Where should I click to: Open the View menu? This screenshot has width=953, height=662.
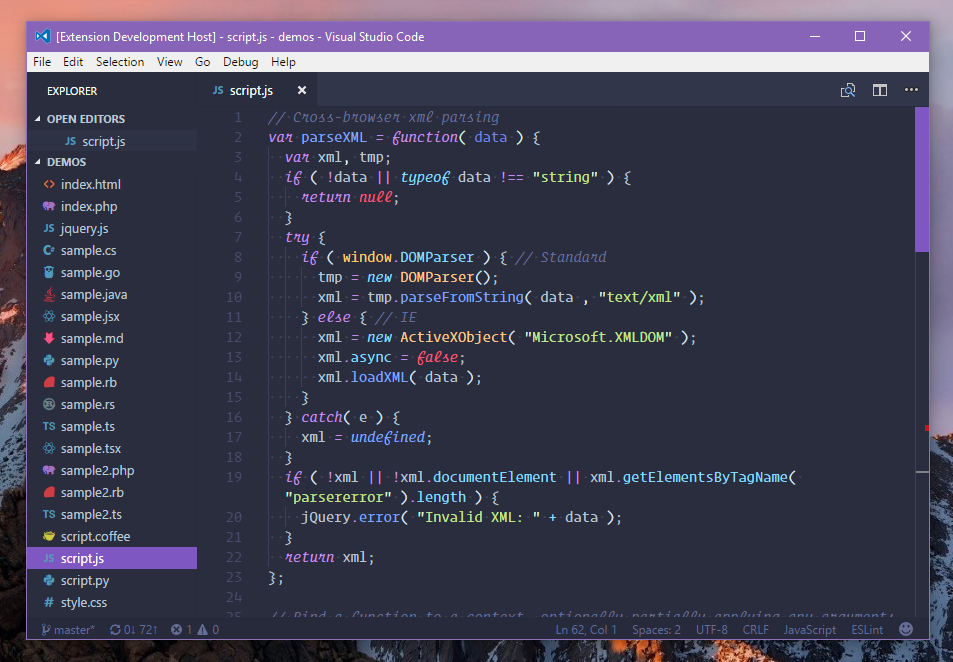pyautogui.click(x=170, y=62)
